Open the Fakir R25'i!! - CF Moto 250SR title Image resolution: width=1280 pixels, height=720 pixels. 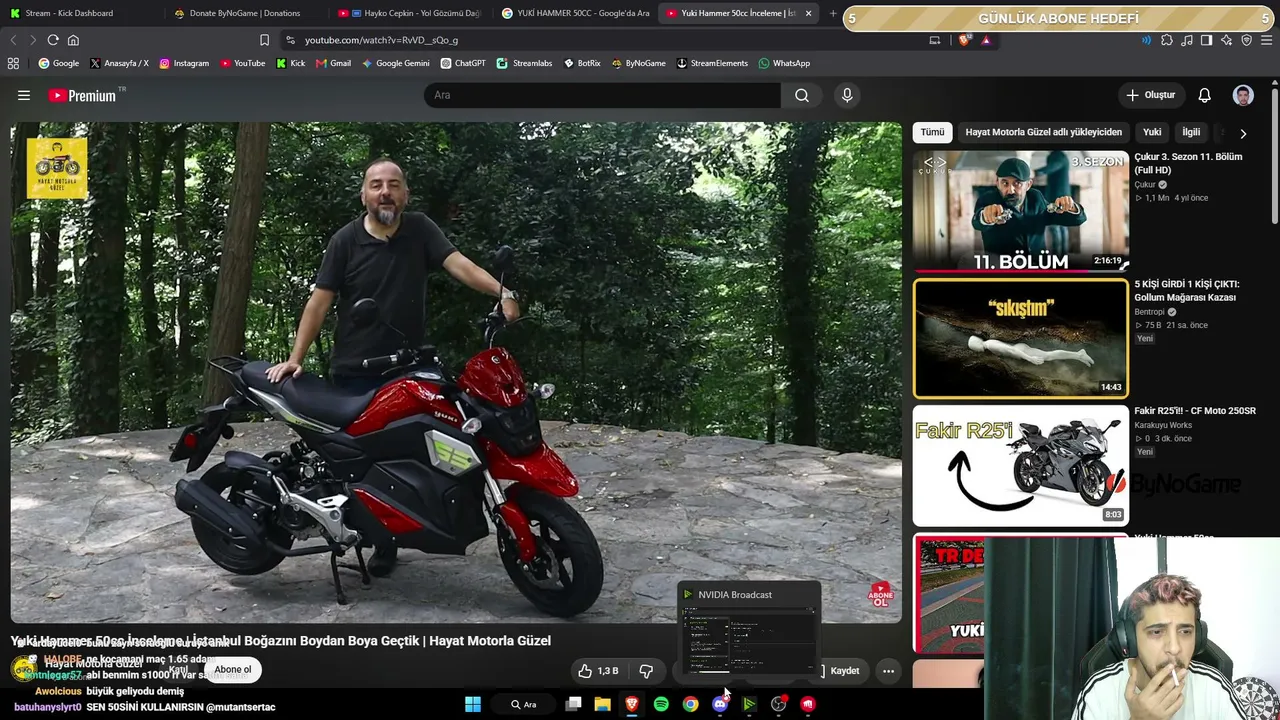[1195, 411]
